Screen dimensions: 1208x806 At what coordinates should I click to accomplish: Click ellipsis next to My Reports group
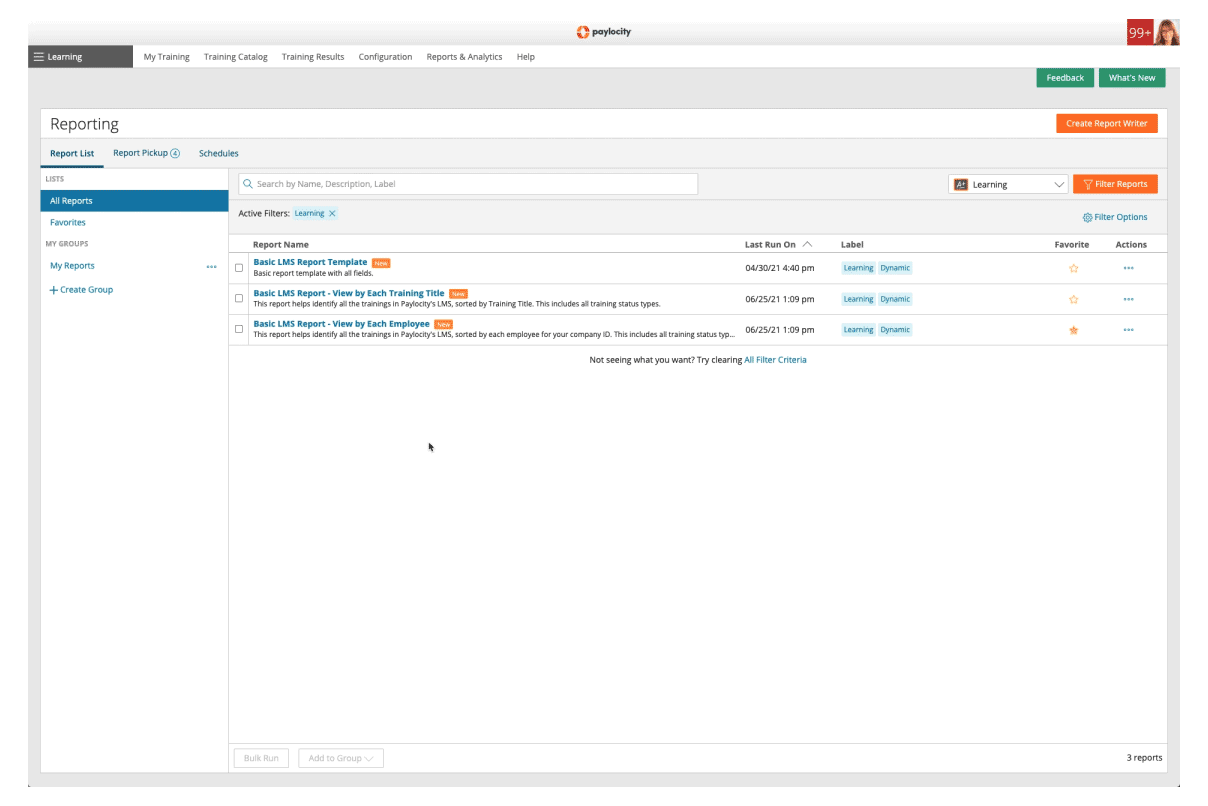211,267
